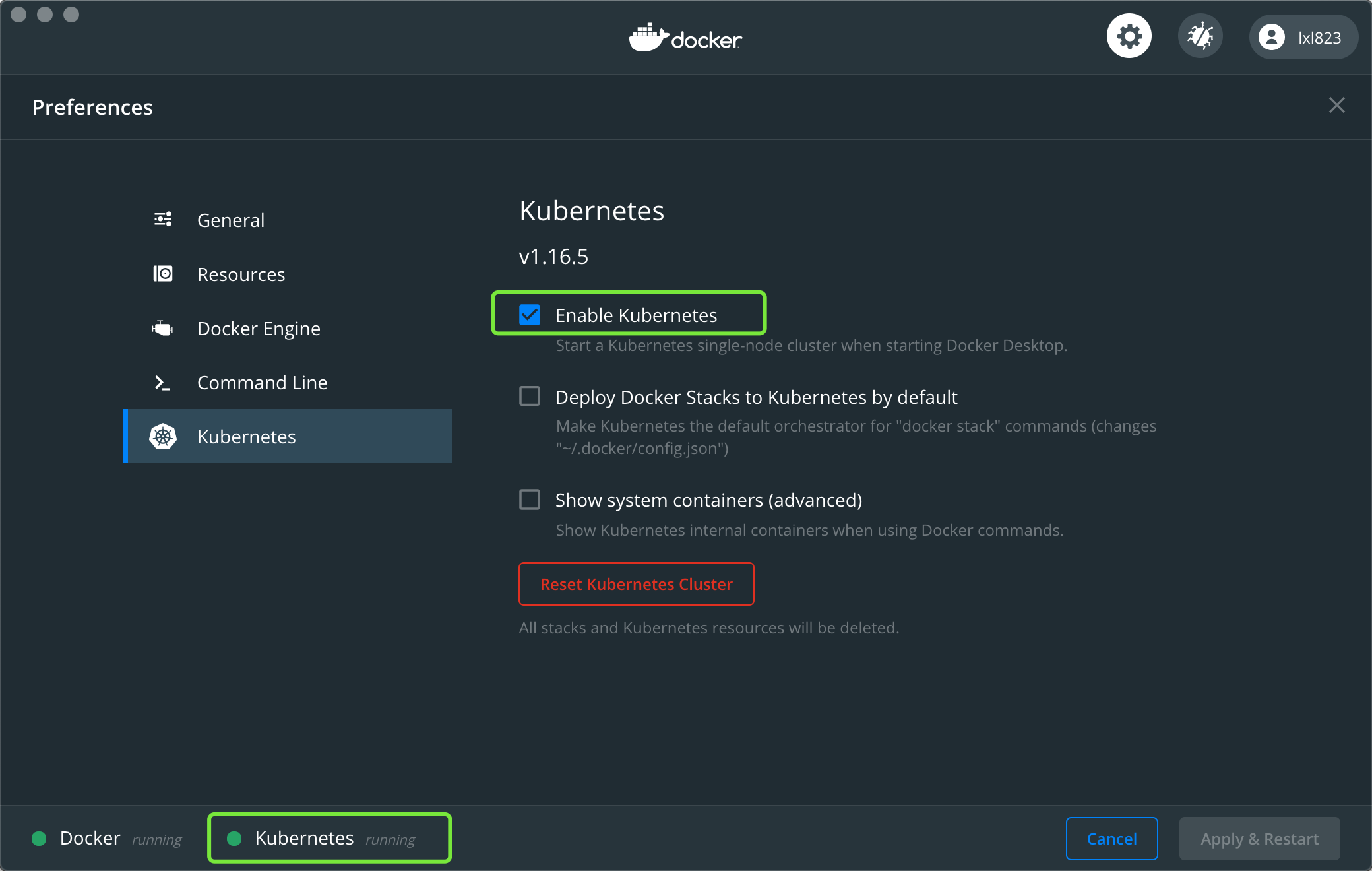Select the Command Line section
This screenshot has width=1372, height=871.
click(x=262, y=383)
